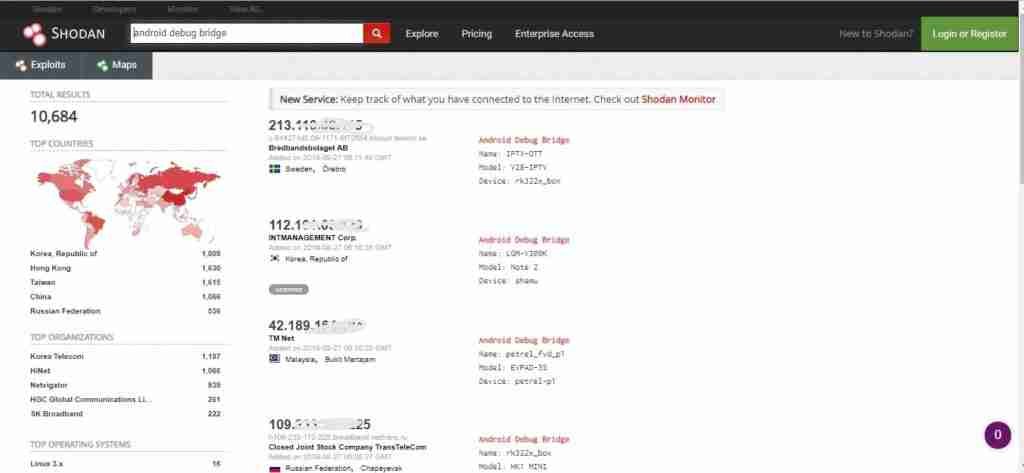Viewport: 1024px width, 473px height.
Task: Click Korea, Republic of in second result
Action: pyautogui.click(x=316, y=259)
